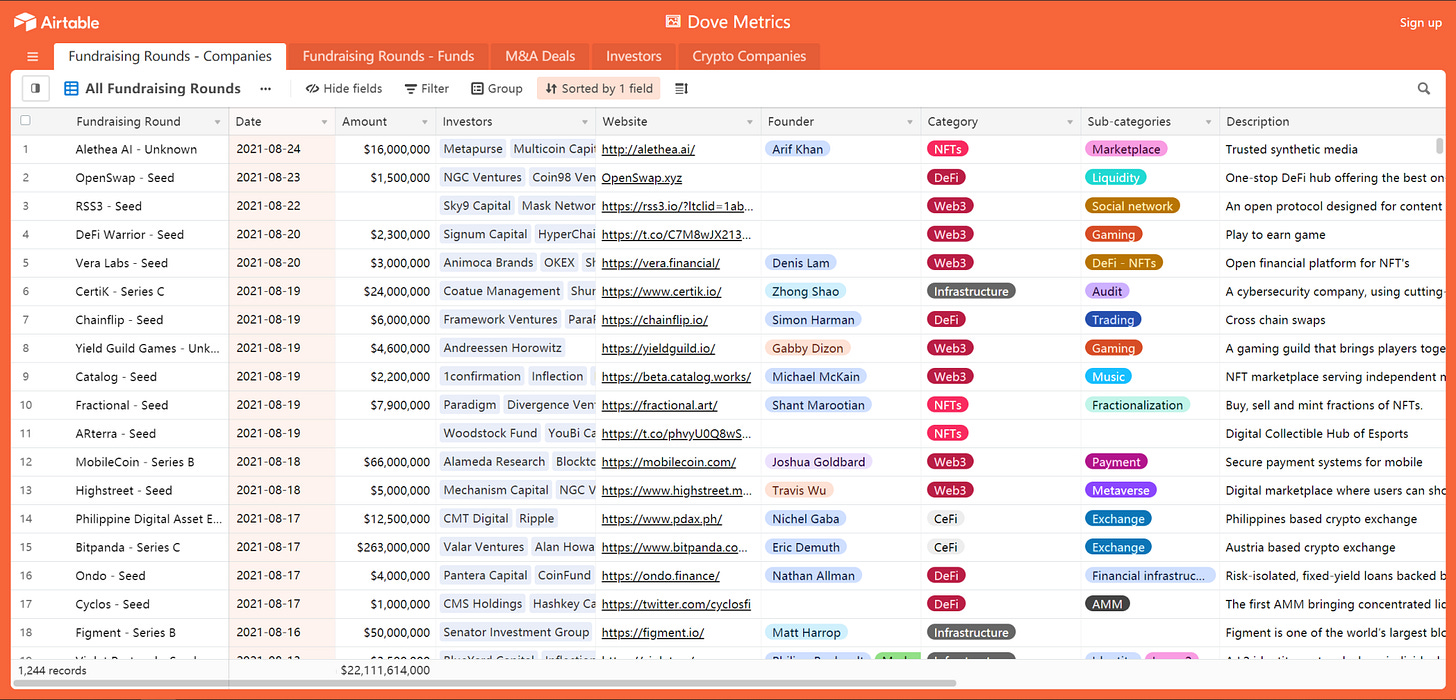This screenshot has width=1456, height=700.
Task: Click the AMM tag in Cyclos row
Action: pyautogui.click(x=1108, y=604)
